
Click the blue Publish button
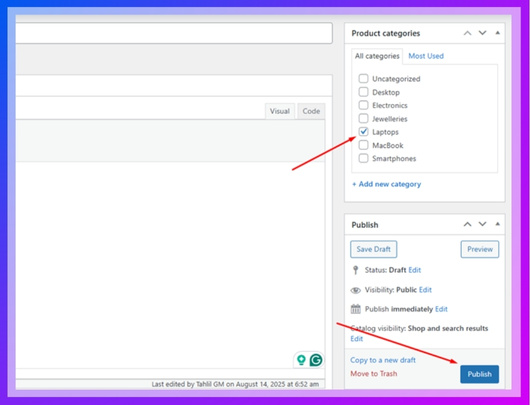pyautogui.click(x=479, y=374)
